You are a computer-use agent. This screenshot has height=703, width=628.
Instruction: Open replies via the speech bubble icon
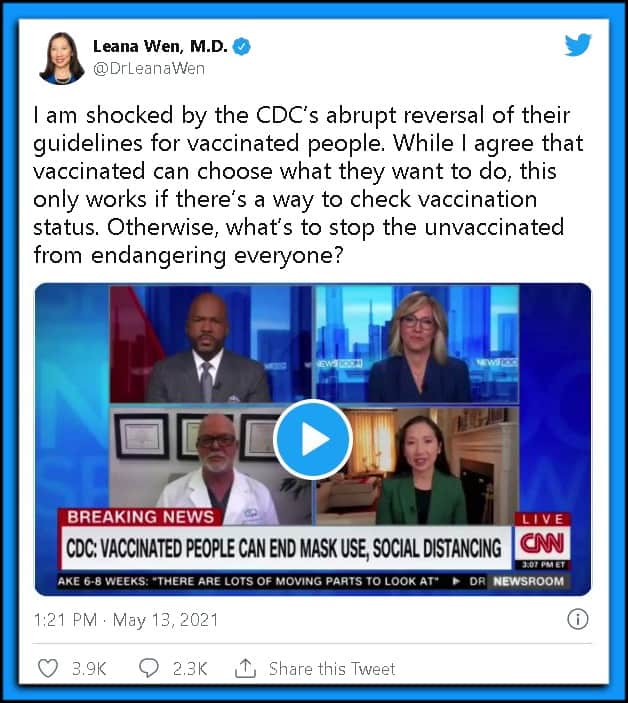pyautogui.click(x=148, y=668)
